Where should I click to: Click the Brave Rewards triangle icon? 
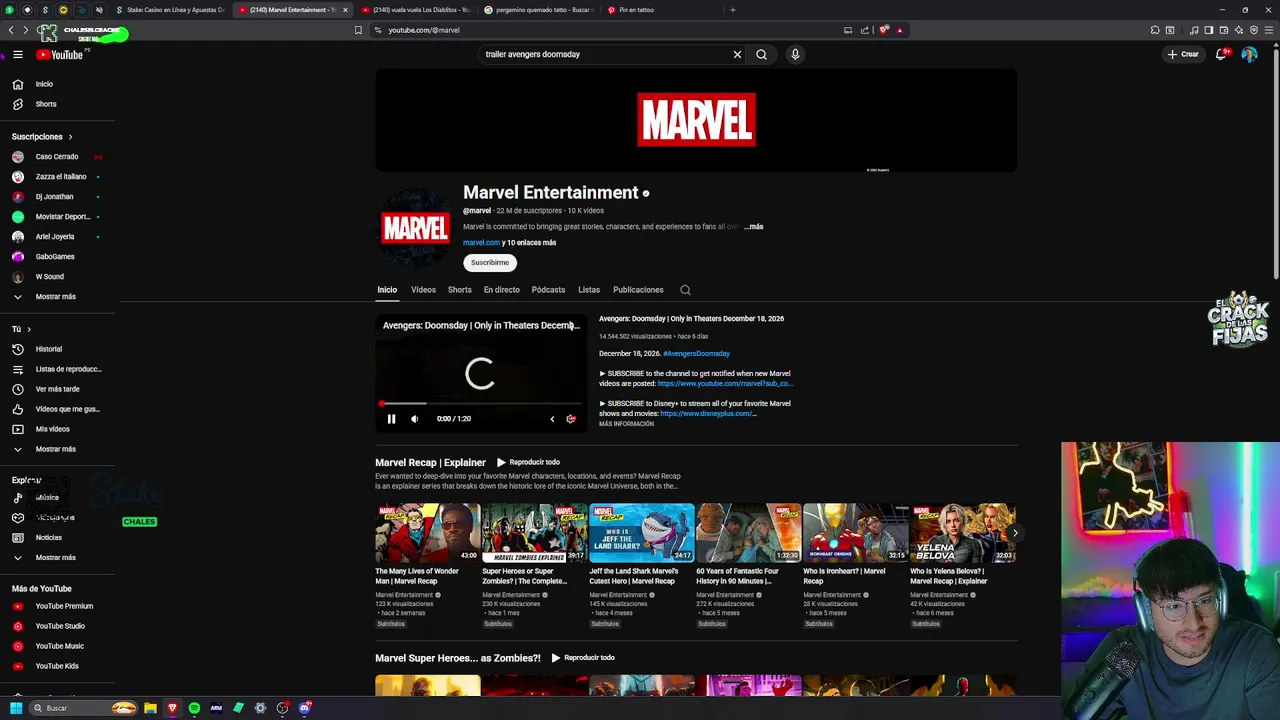(x=899, y=30)
